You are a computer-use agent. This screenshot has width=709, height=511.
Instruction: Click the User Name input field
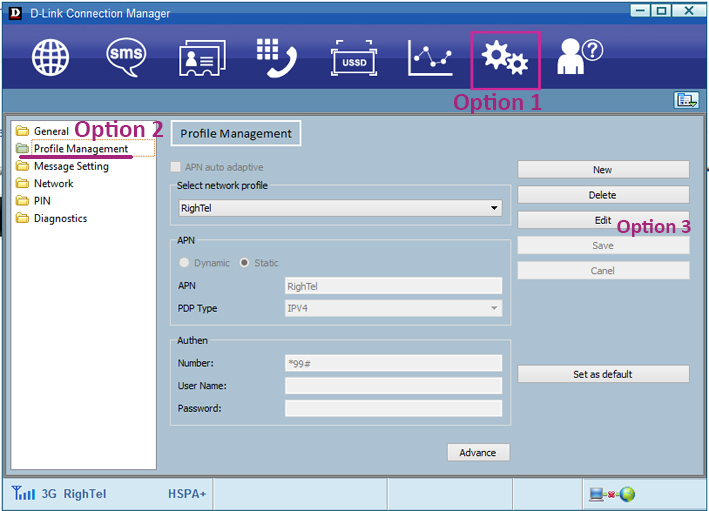tap(393, 386)
